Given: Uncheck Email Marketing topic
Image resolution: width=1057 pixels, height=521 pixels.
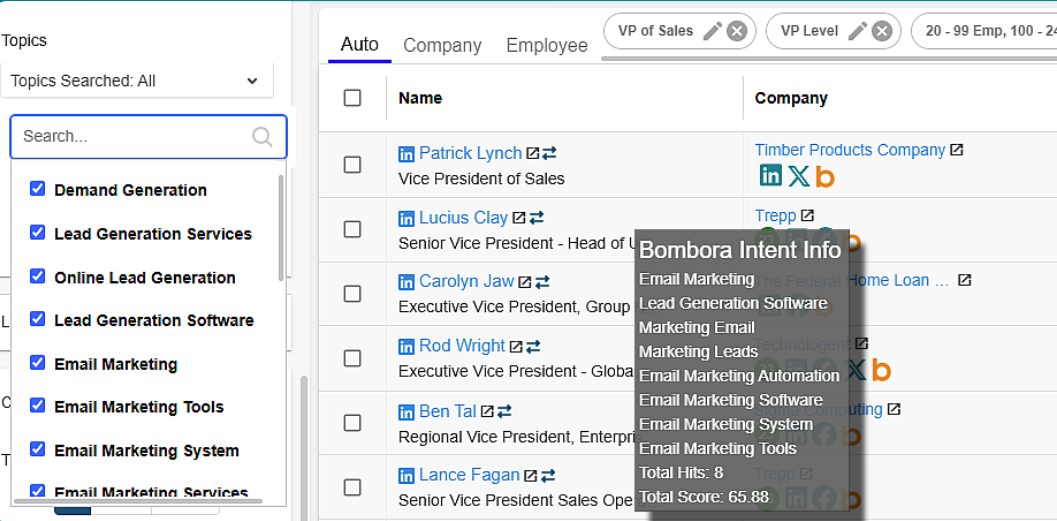Looking at the screenshot, I should tap(38, 363).
